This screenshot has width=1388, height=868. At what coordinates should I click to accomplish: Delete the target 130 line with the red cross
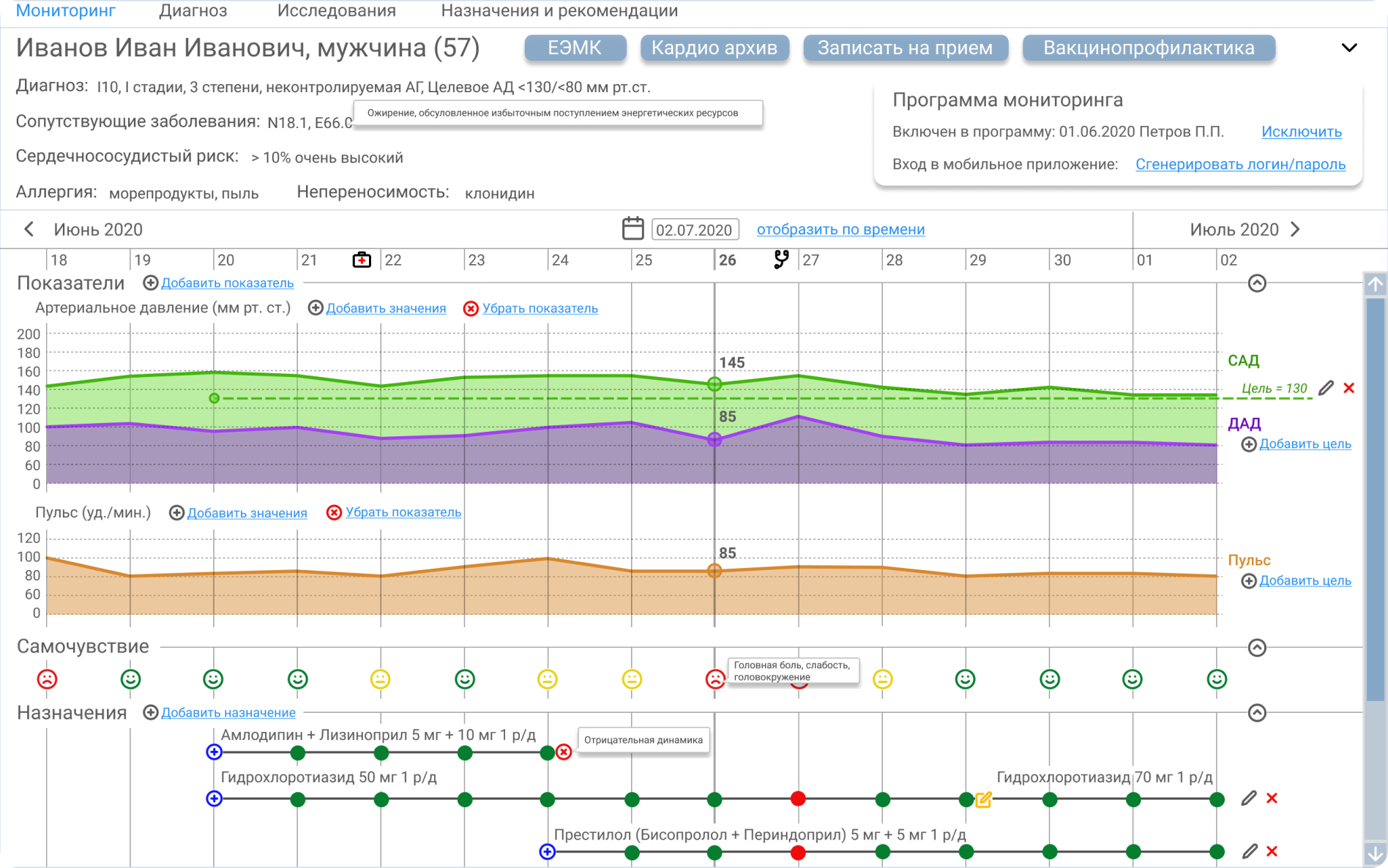1349,388
